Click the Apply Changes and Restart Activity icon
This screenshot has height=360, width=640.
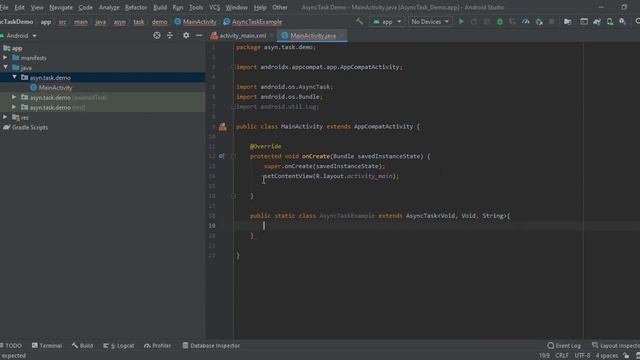tap(474, 22)
